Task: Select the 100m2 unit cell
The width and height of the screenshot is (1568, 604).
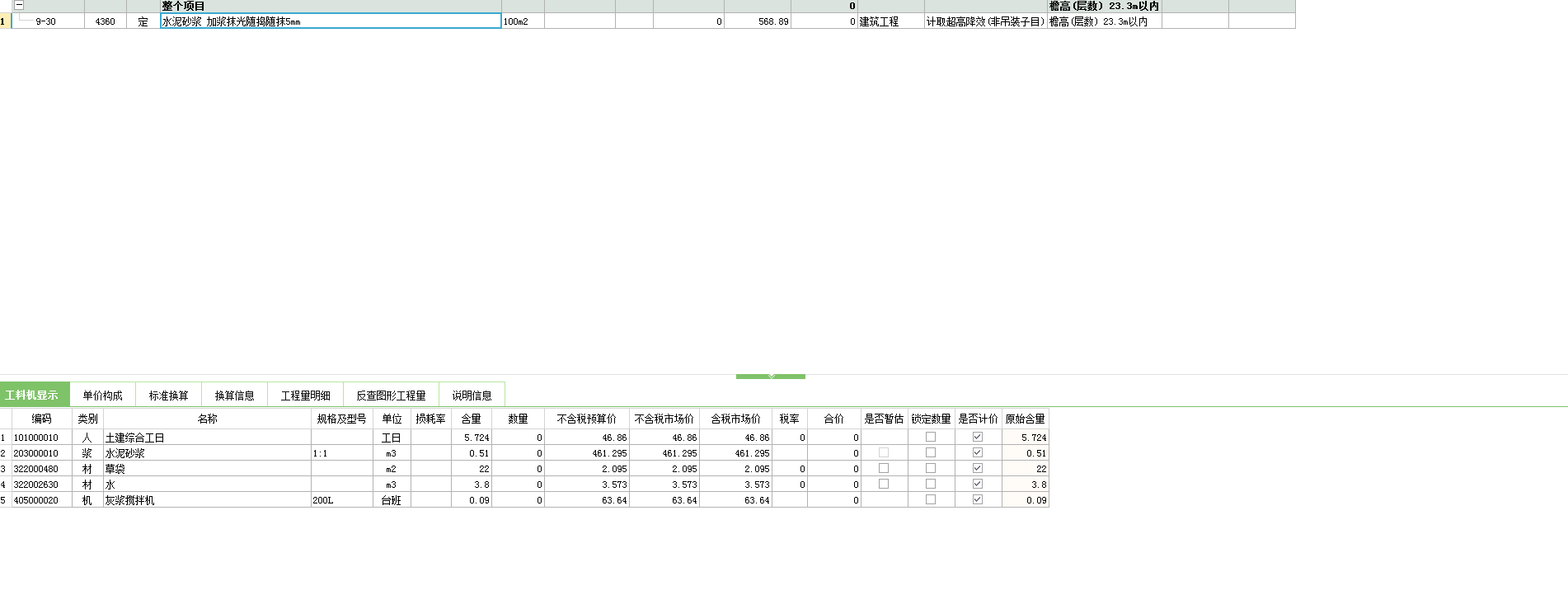Action: (x=523, y=21)
